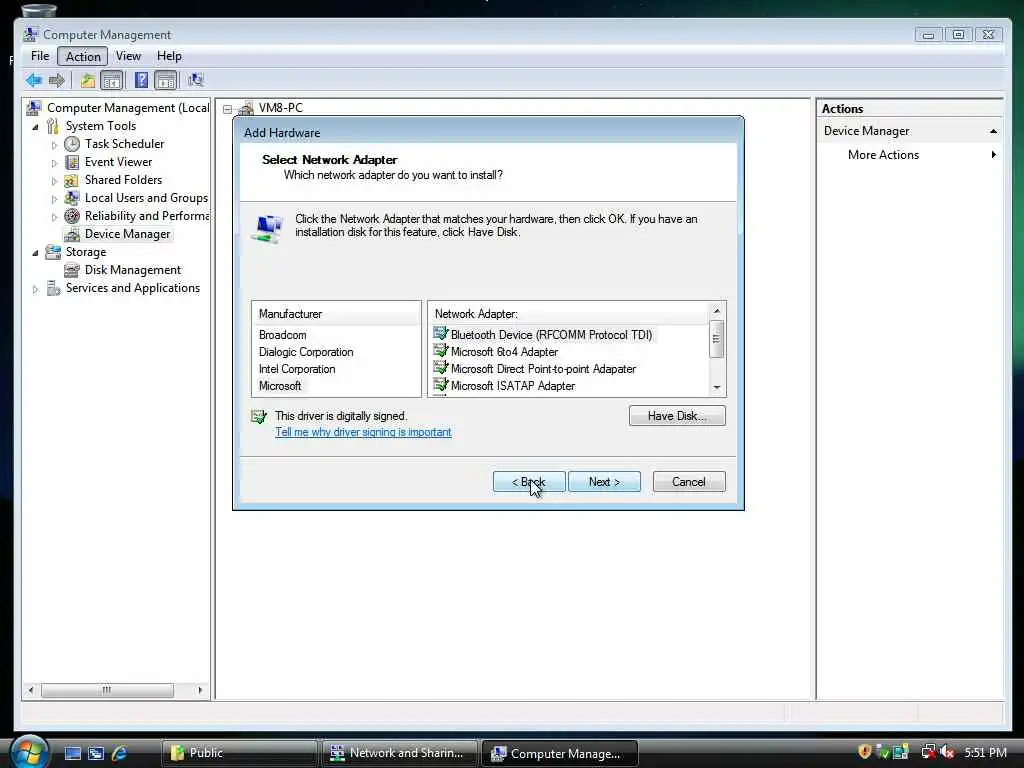
Task: Click console tree horizontal scrollbar thumb
Action: pos(107,690)
